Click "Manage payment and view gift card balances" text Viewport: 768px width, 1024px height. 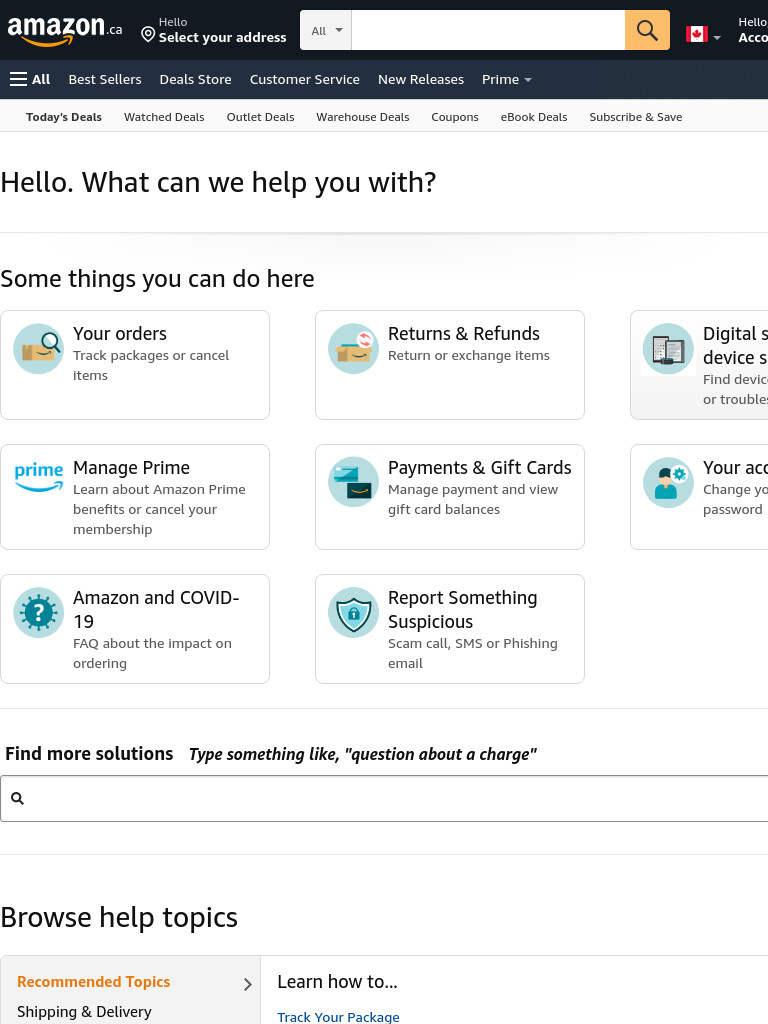[473, 499]
